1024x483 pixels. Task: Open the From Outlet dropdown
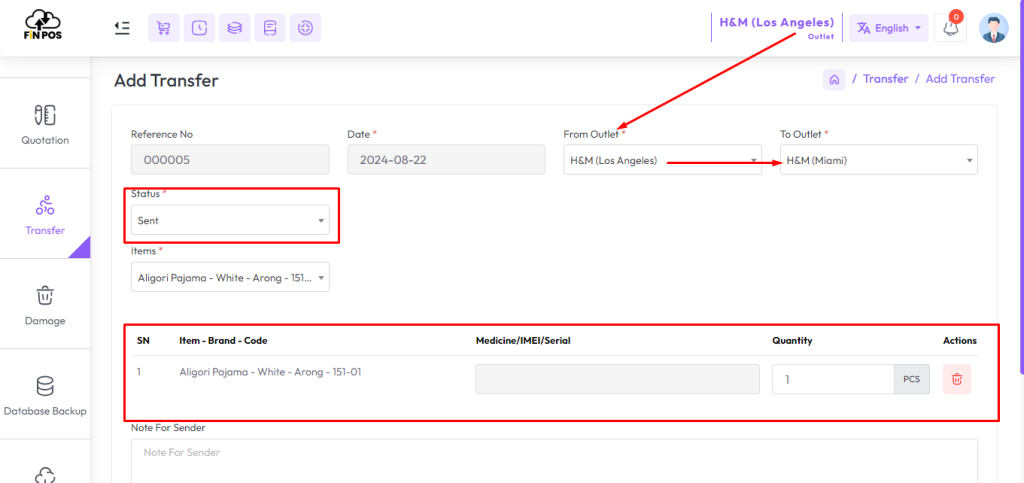point(662,160)
